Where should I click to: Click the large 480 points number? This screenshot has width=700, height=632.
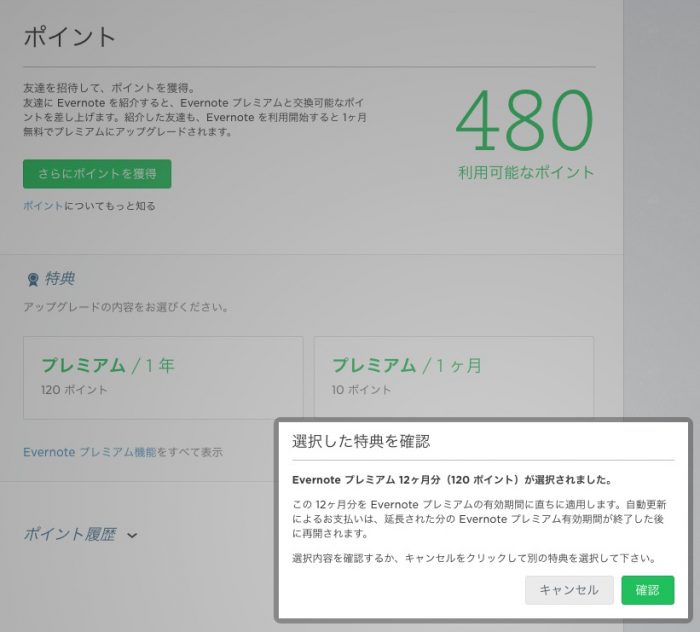[x=525, y=122]
